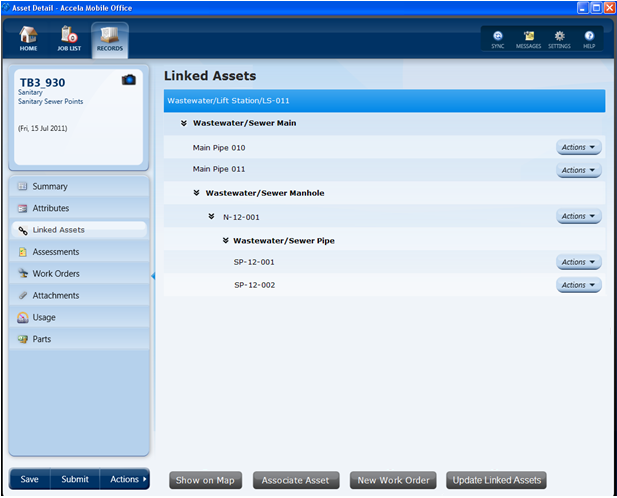
Task: Click the Help icon
Action: (x=589, y=38)
